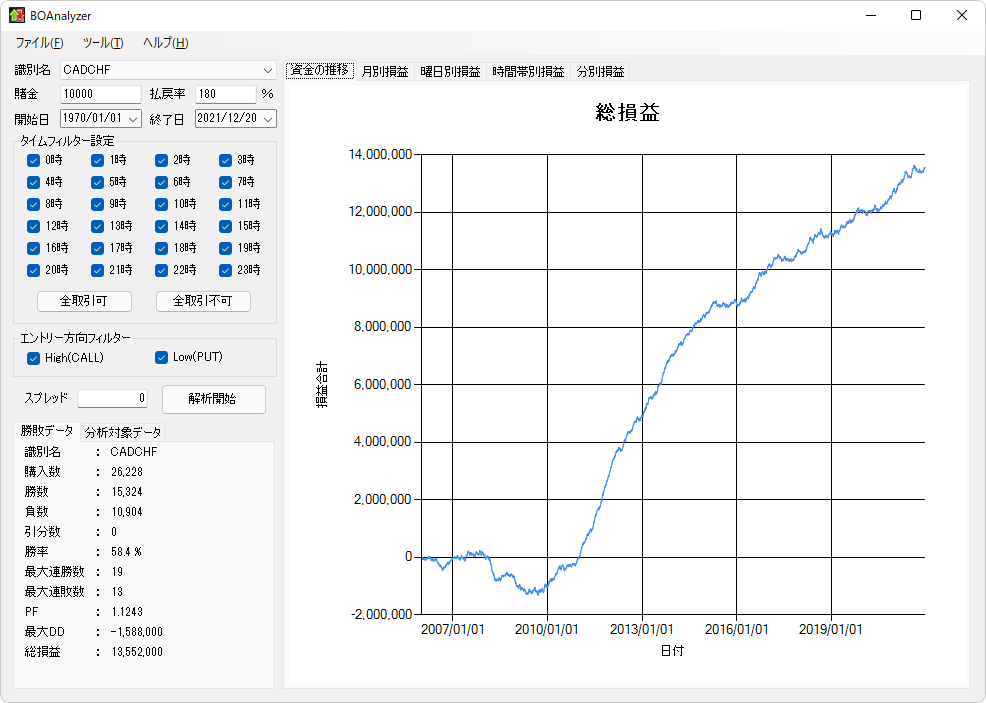The height and width of the screenshot is (703, 986).
Task: Toggle the 21時 time checkbox
Action: (97, 270)
